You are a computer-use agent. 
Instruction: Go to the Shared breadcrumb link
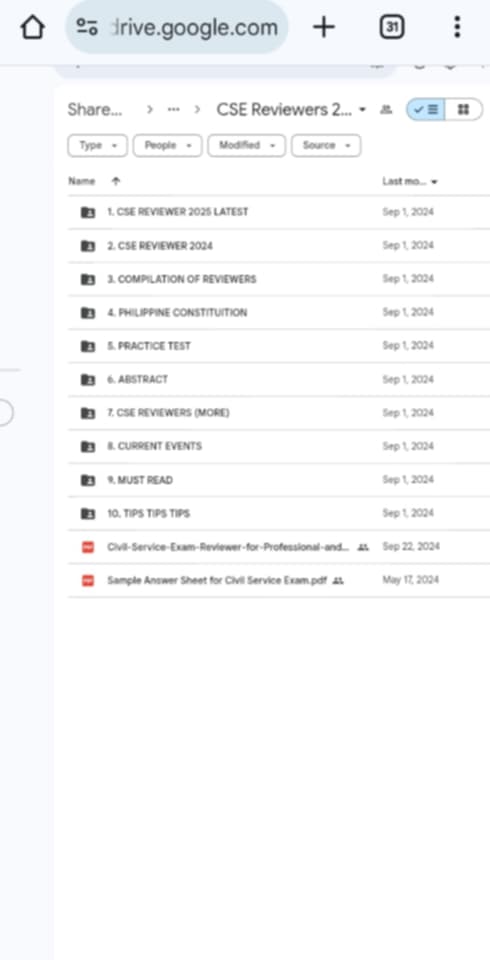pyautogui.click(x=95, y=110)
